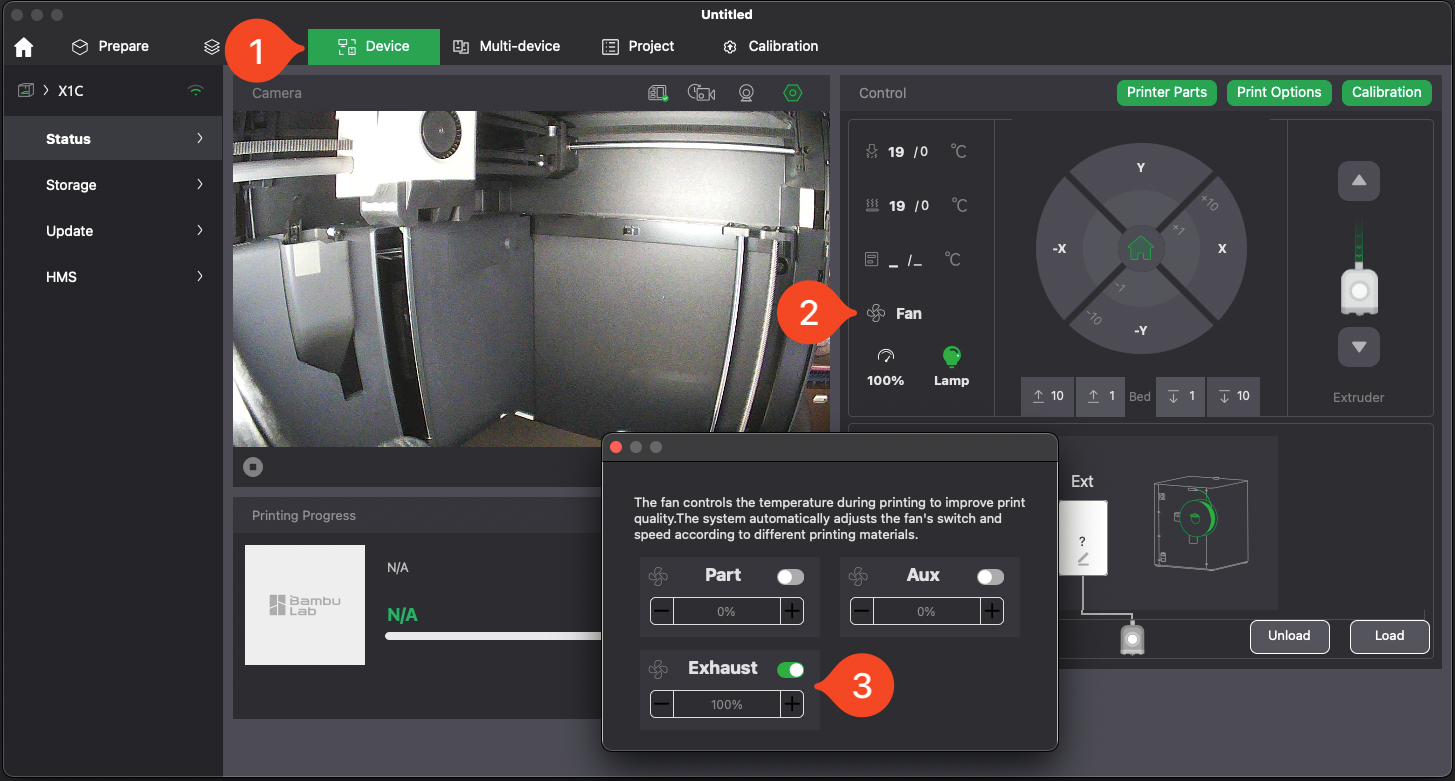
Task: Click the green home icon in axis dial
Action: click(x=1140, y=248)
